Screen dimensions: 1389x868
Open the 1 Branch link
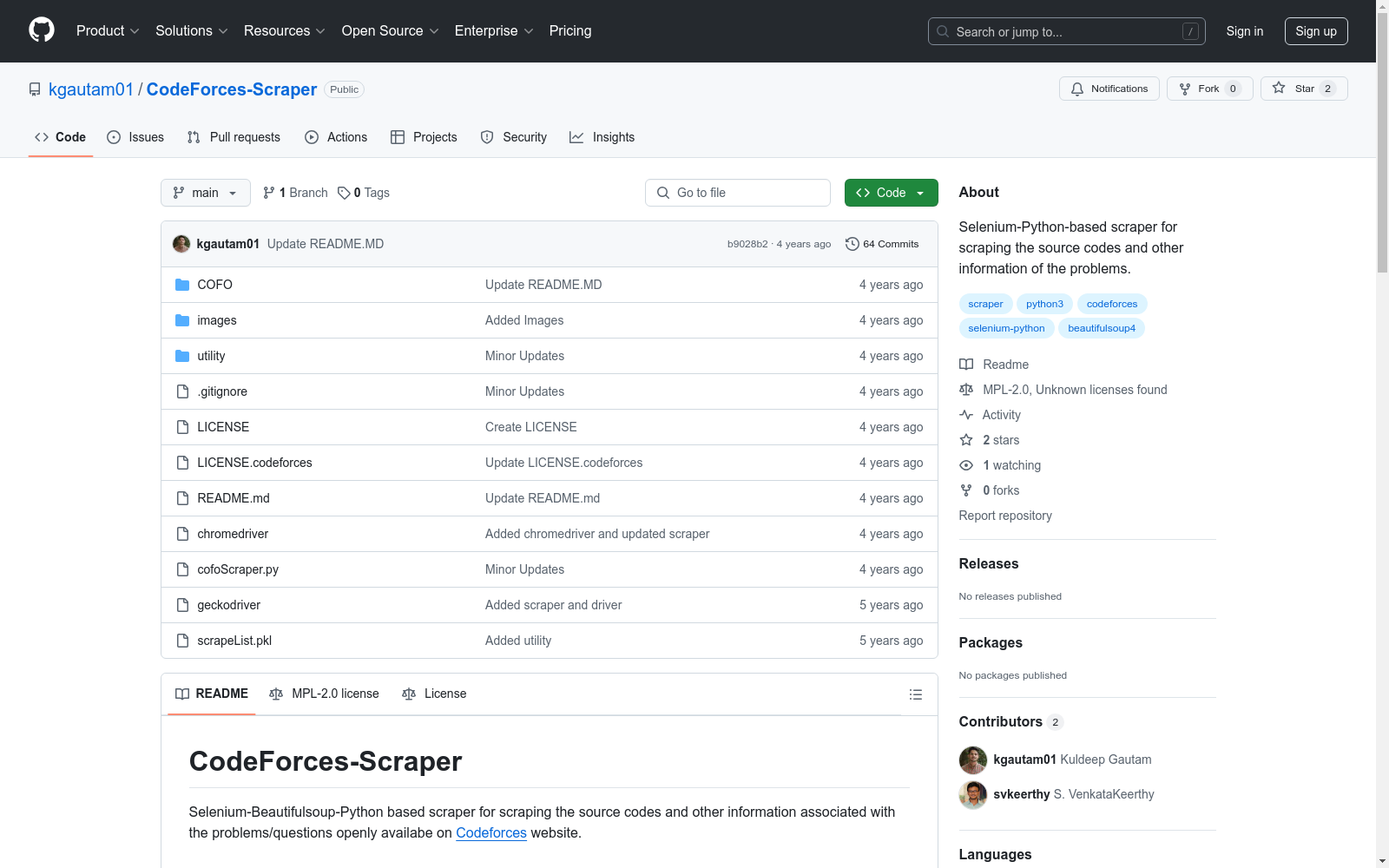tap(295, 193)
